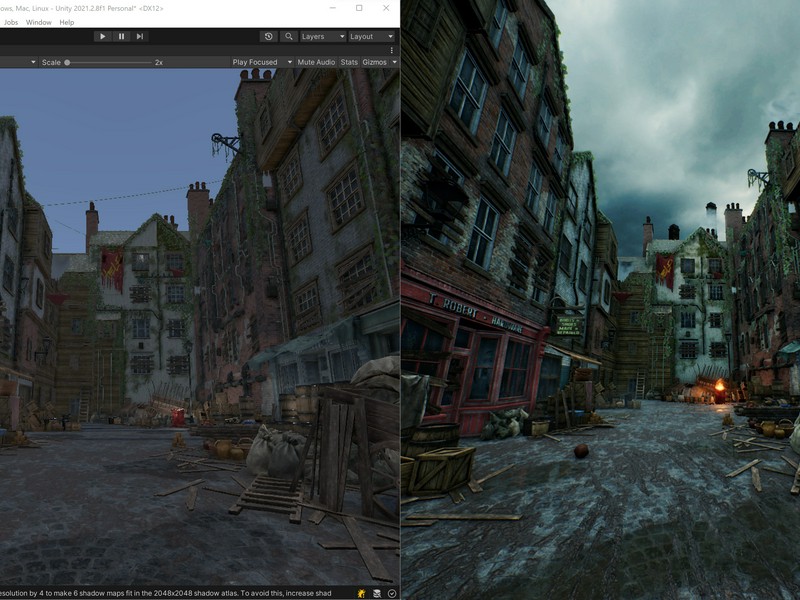Open the Window menu
The width and height of the screenshot is (800, 600).
pos(39,22)
